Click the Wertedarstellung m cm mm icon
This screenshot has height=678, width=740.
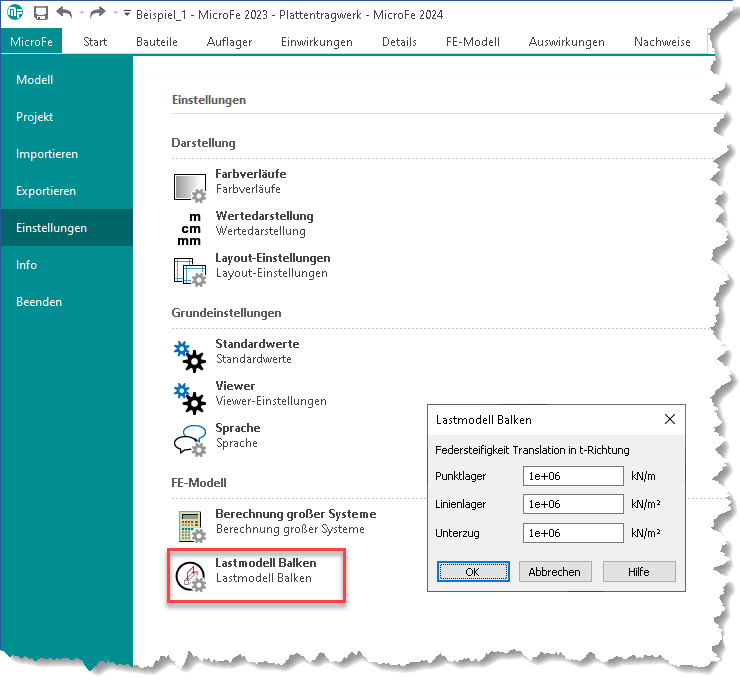click(x=190, y=229)
